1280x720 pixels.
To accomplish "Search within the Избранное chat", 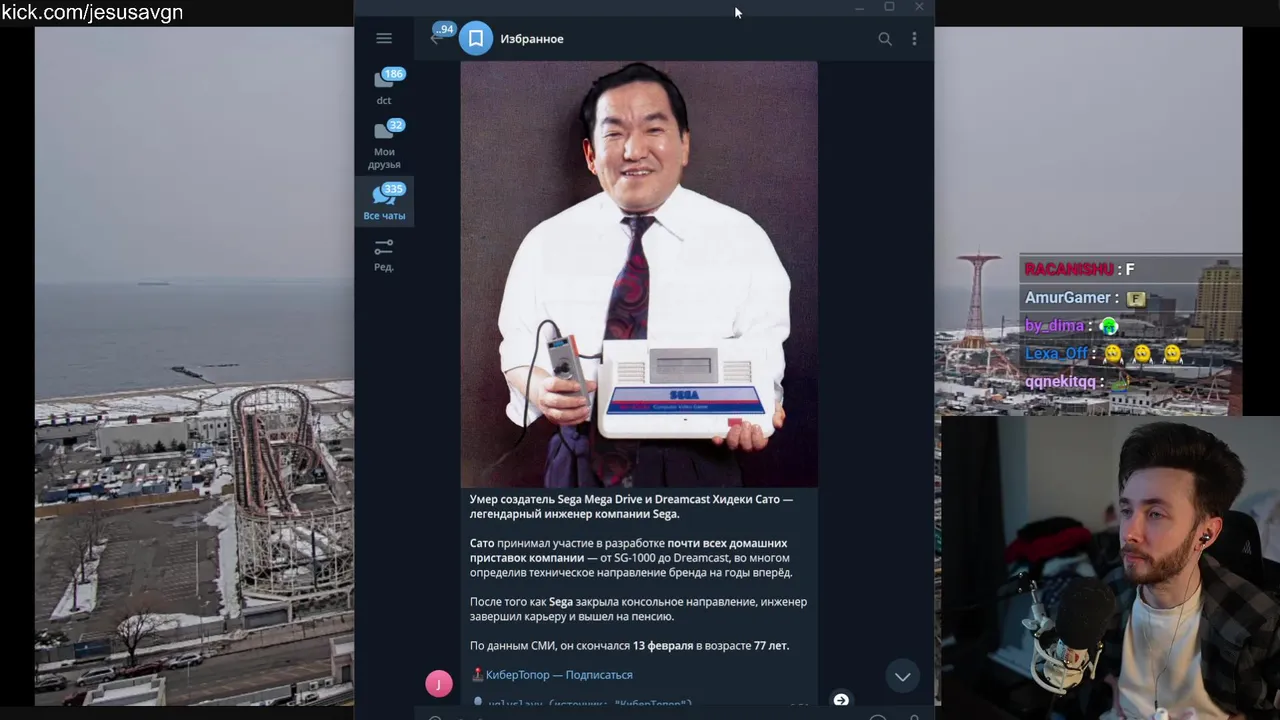I will coord(885,38).
